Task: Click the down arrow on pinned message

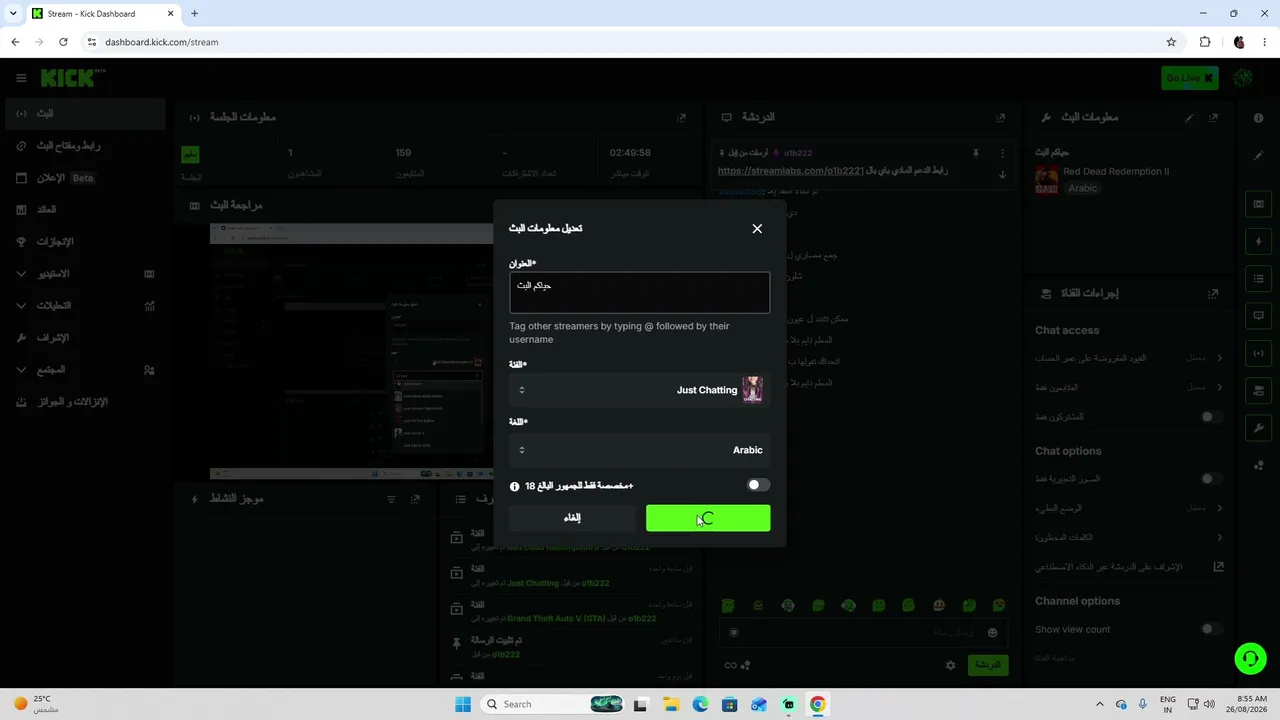Action: pyautogui.click(x=1003, y=175)
